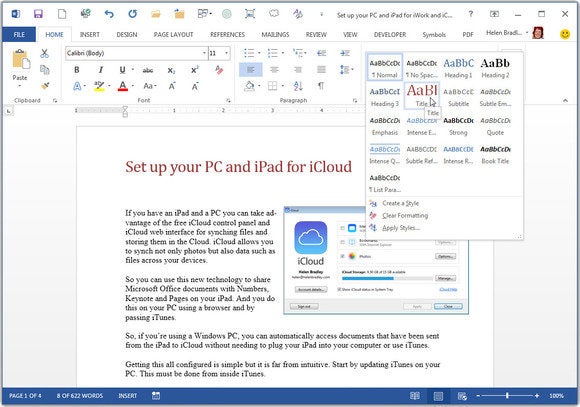
Task: Click the Clear All Formatting eraser icon
Action: 219,70
